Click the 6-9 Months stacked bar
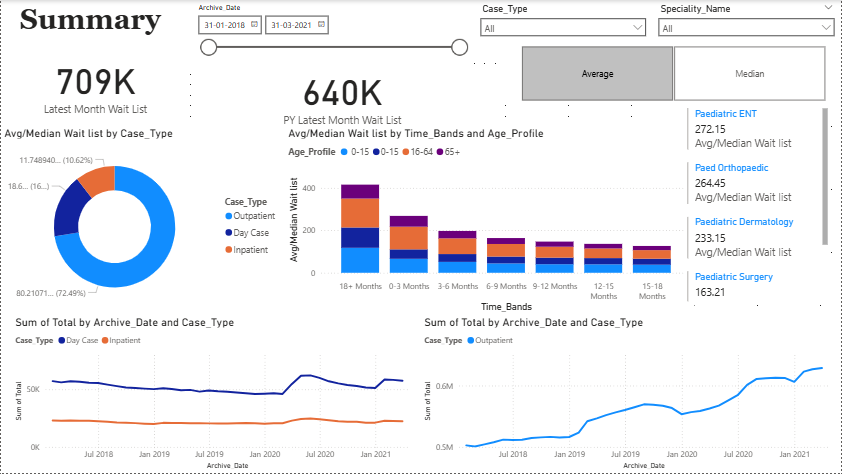The height and width of the screenshot is (474, 842). (x=506, y=256)
